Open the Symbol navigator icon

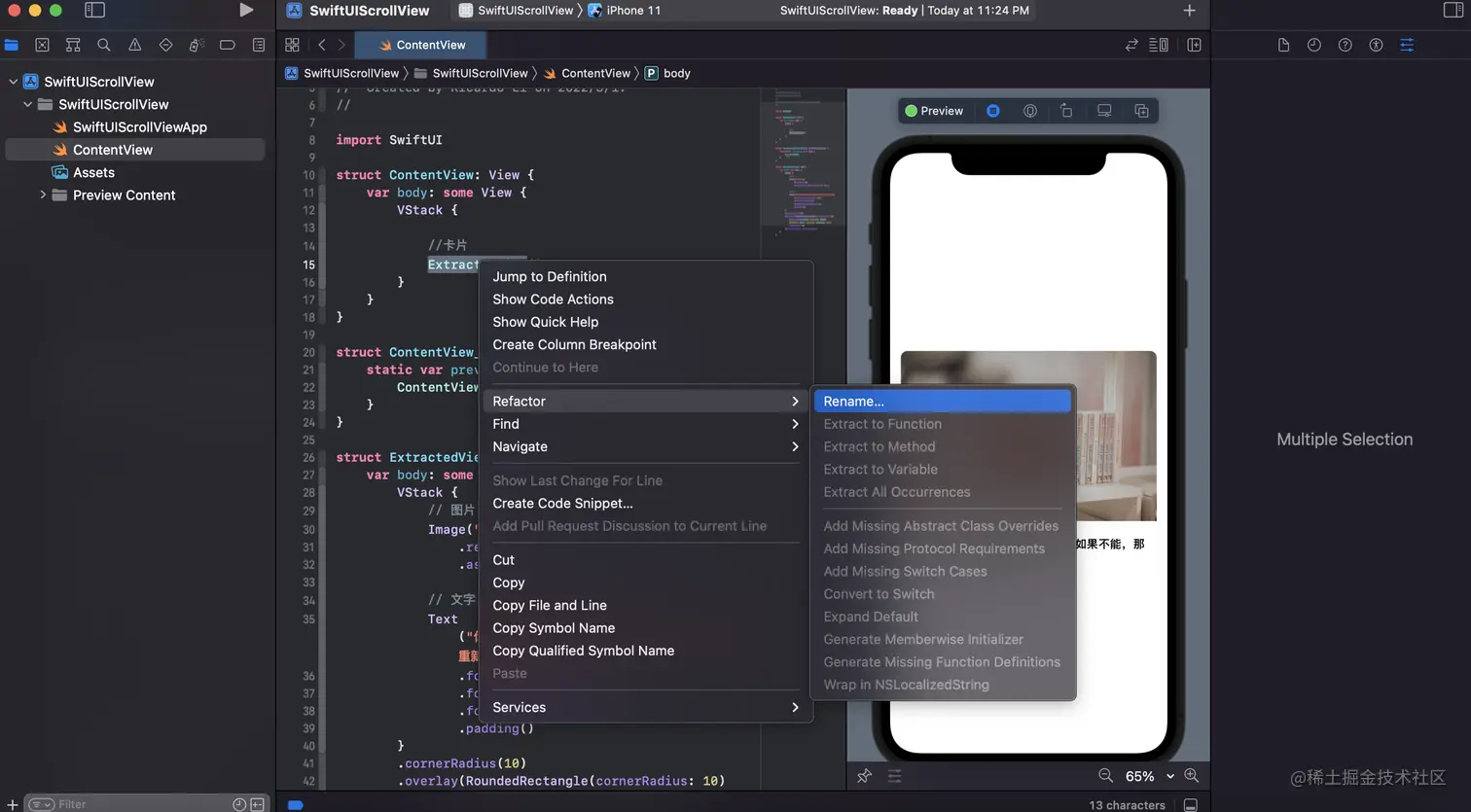coord(73,45)
